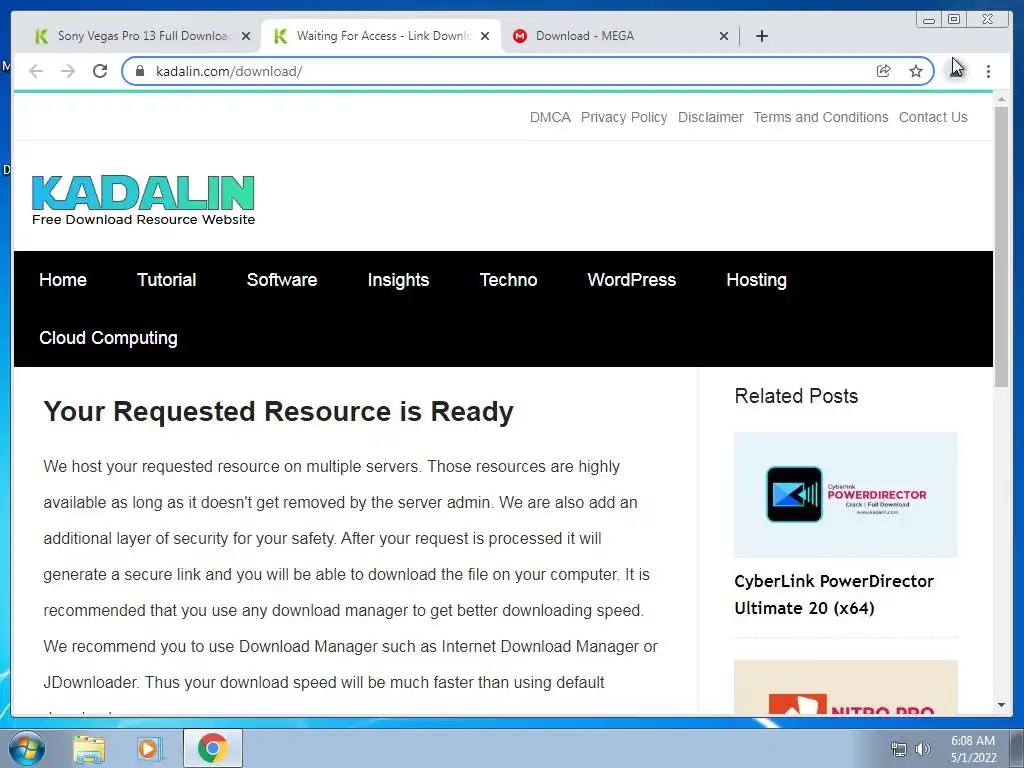
Task: Open Terms and Conditions link
Action: click(821, 118)
